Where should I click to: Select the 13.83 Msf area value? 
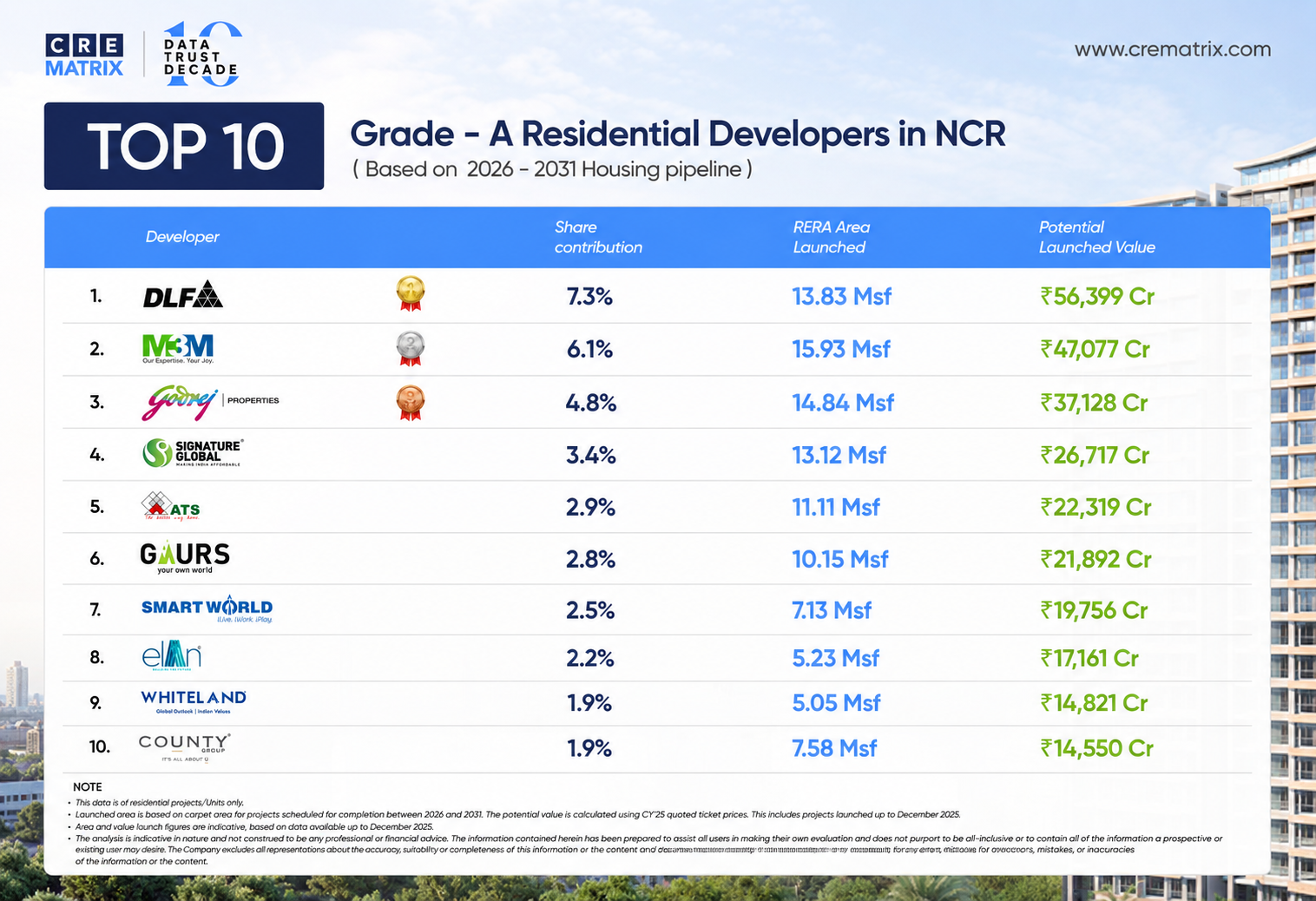(841, 297)
